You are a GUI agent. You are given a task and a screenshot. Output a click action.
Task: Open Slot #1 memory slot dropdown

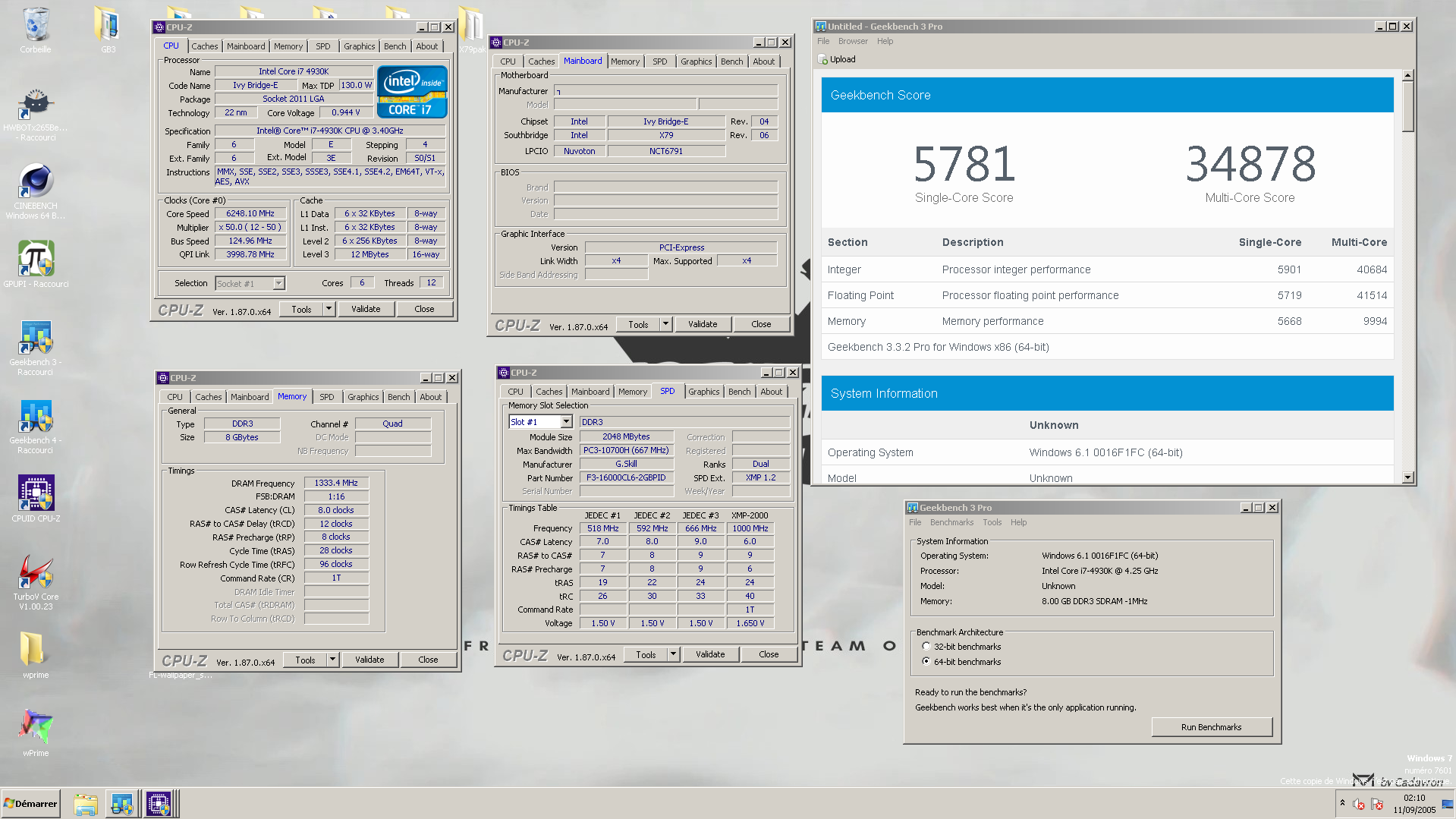pos(566,422)
